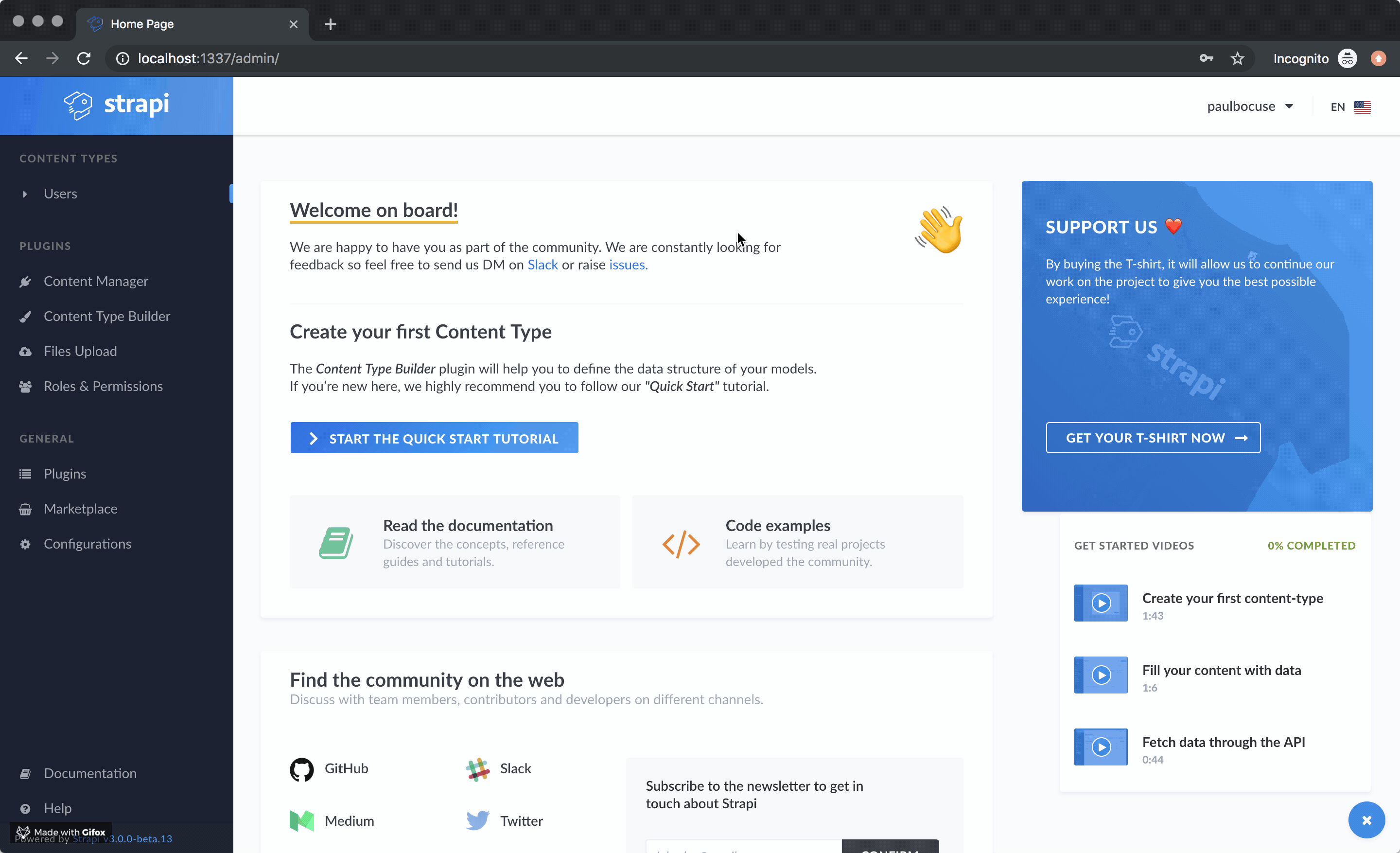
Task: Open the Documentation section
Action: click(90, 773)
